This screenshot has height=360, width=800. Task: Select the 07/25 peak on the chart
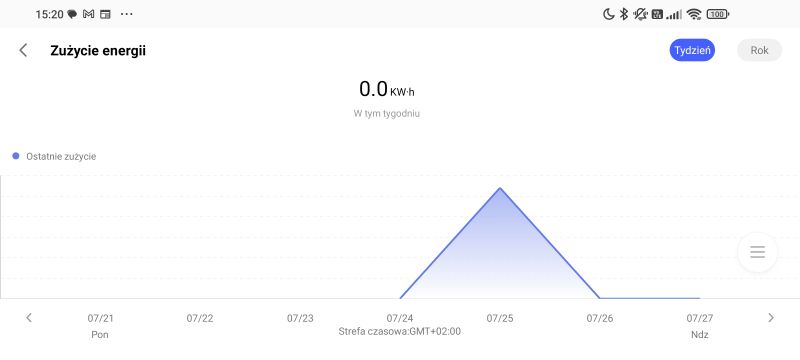pos(500,188)
